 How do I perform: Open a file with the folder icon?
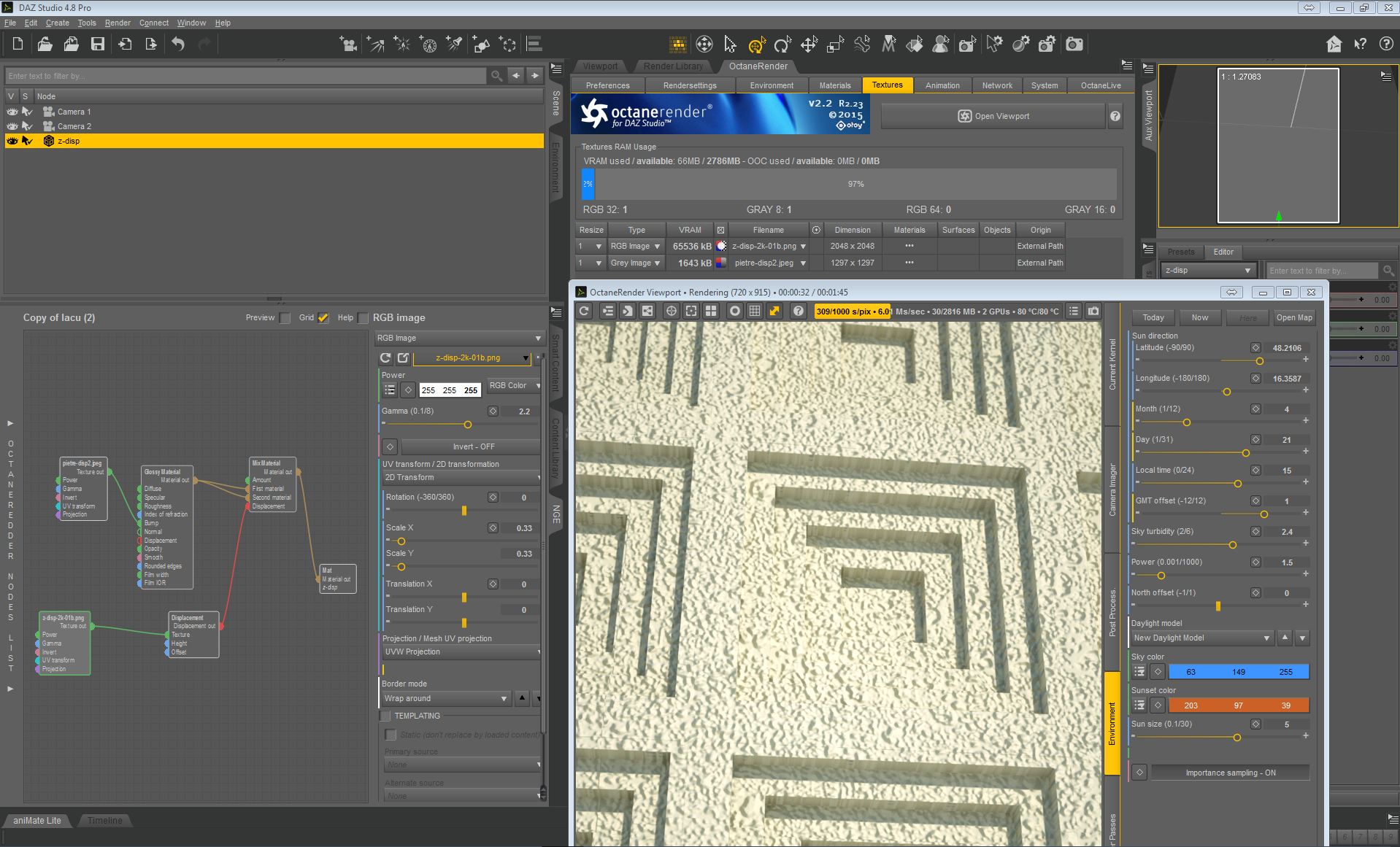coord(45,45)
